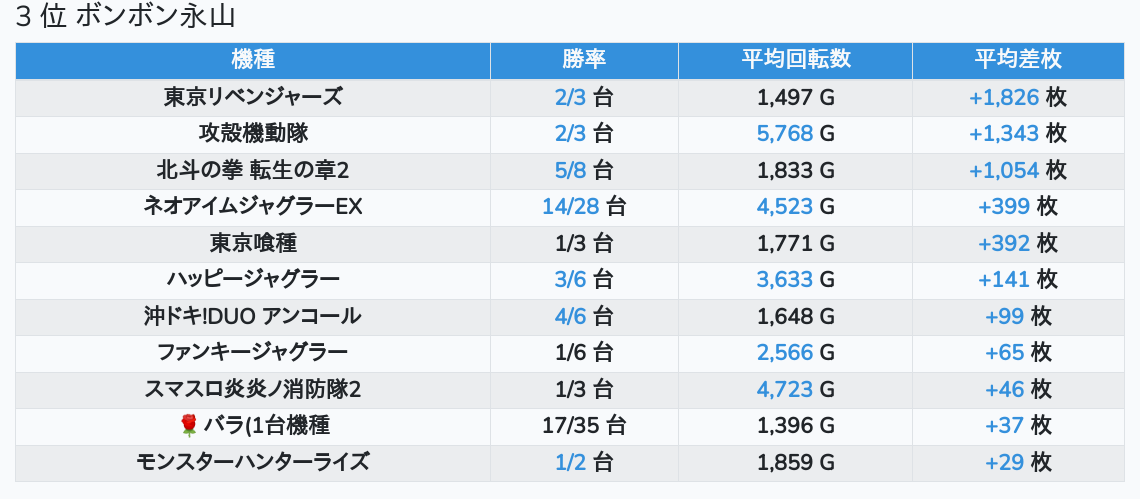Select the ハッピージャグラー machine name

coord(253,279)
